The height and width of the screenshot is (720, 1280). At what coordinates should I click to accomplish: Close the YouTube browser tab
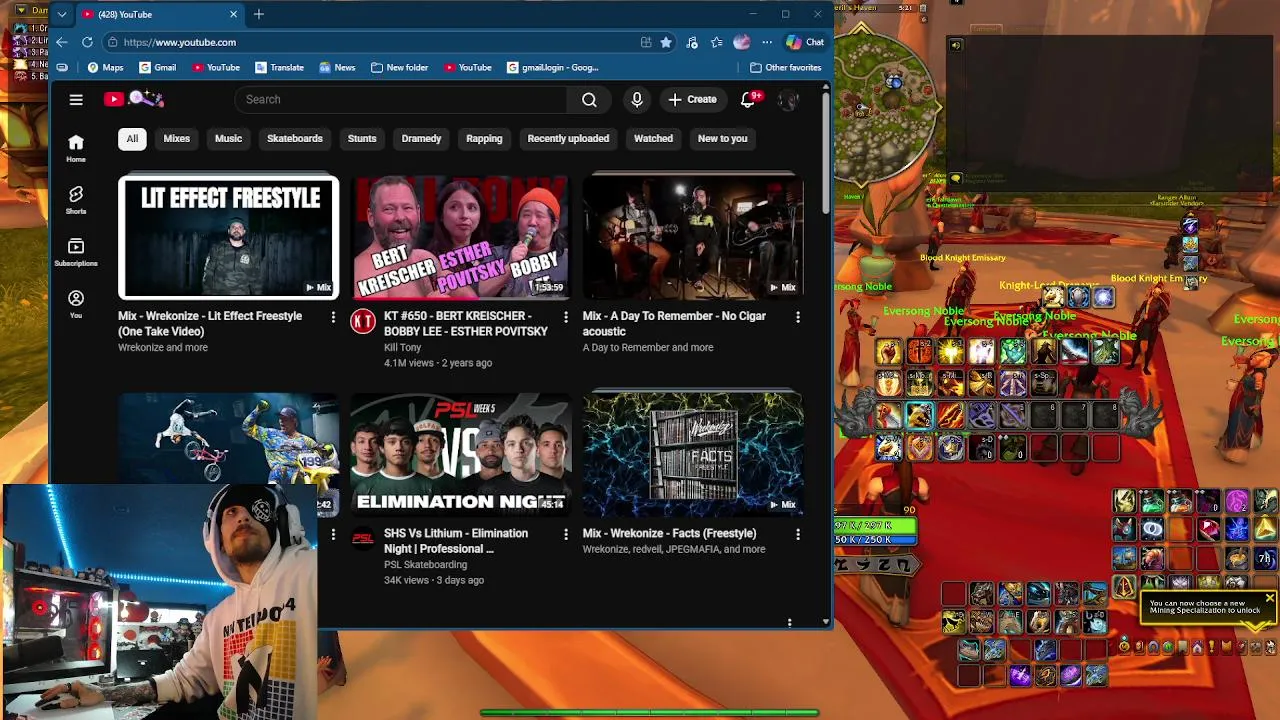point(233,14)
